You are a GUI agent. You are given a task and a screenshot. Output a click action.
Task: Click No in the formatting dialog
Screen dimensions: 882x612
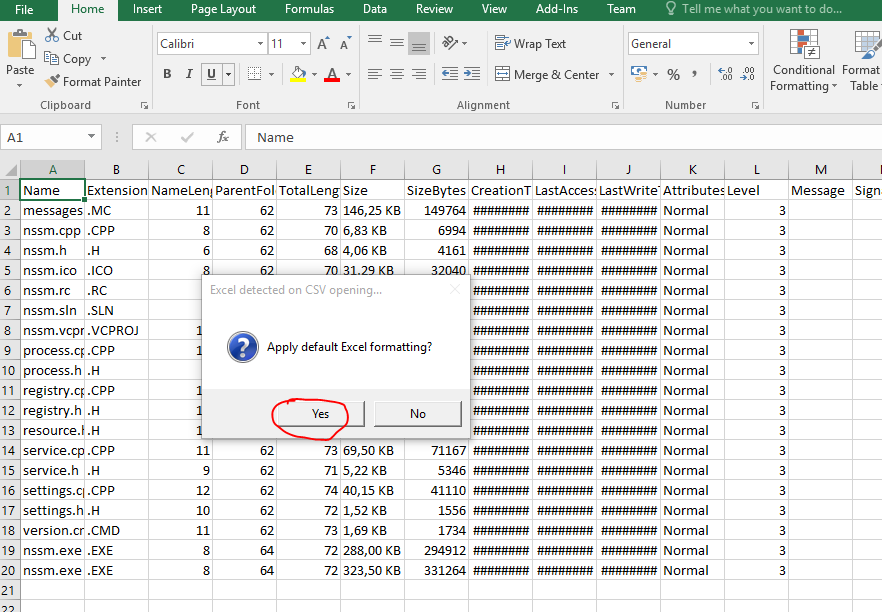coord(417,414)
